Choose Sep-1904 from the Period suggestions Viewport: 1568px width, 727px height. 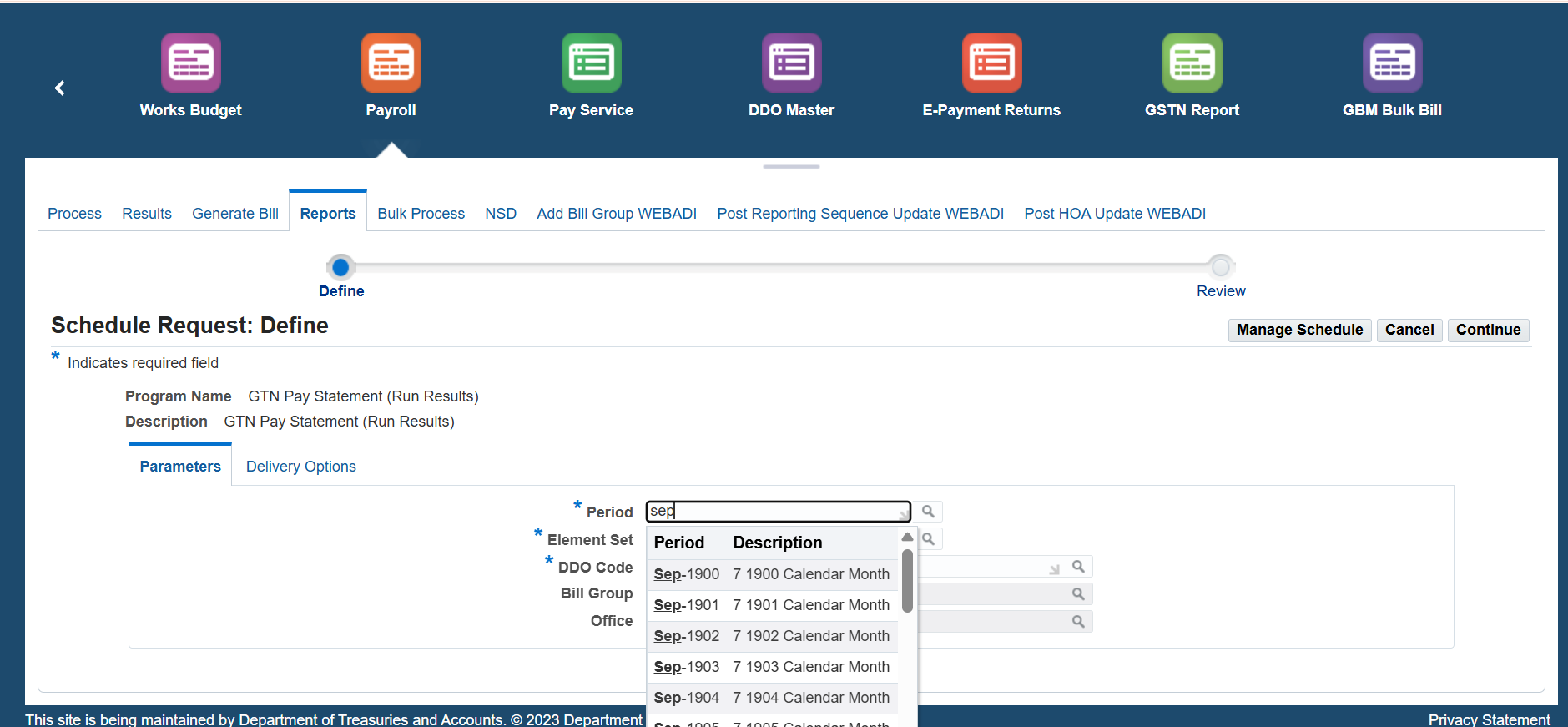pyautogui.click(x=773, y=698)
